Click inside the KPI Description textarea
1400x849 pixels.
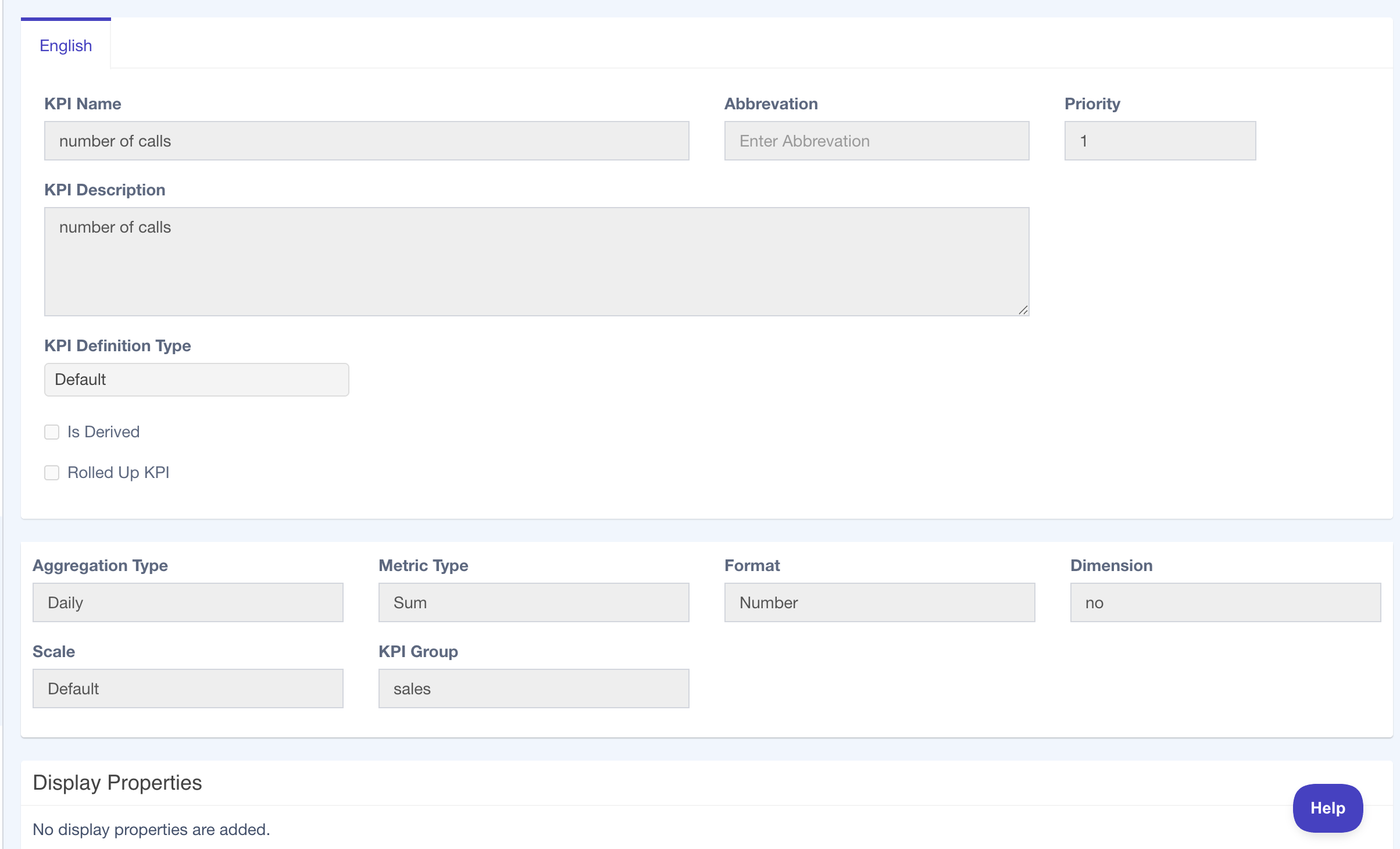click(x=537, y=262)
